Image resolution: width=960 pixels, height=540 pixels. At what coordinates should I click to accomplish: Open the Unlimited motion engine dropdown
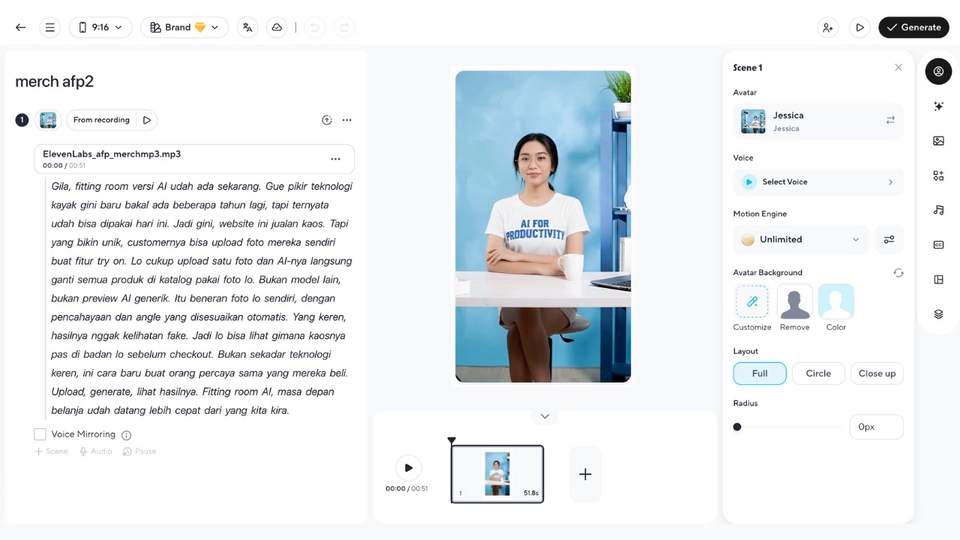(x=800, y=240)
